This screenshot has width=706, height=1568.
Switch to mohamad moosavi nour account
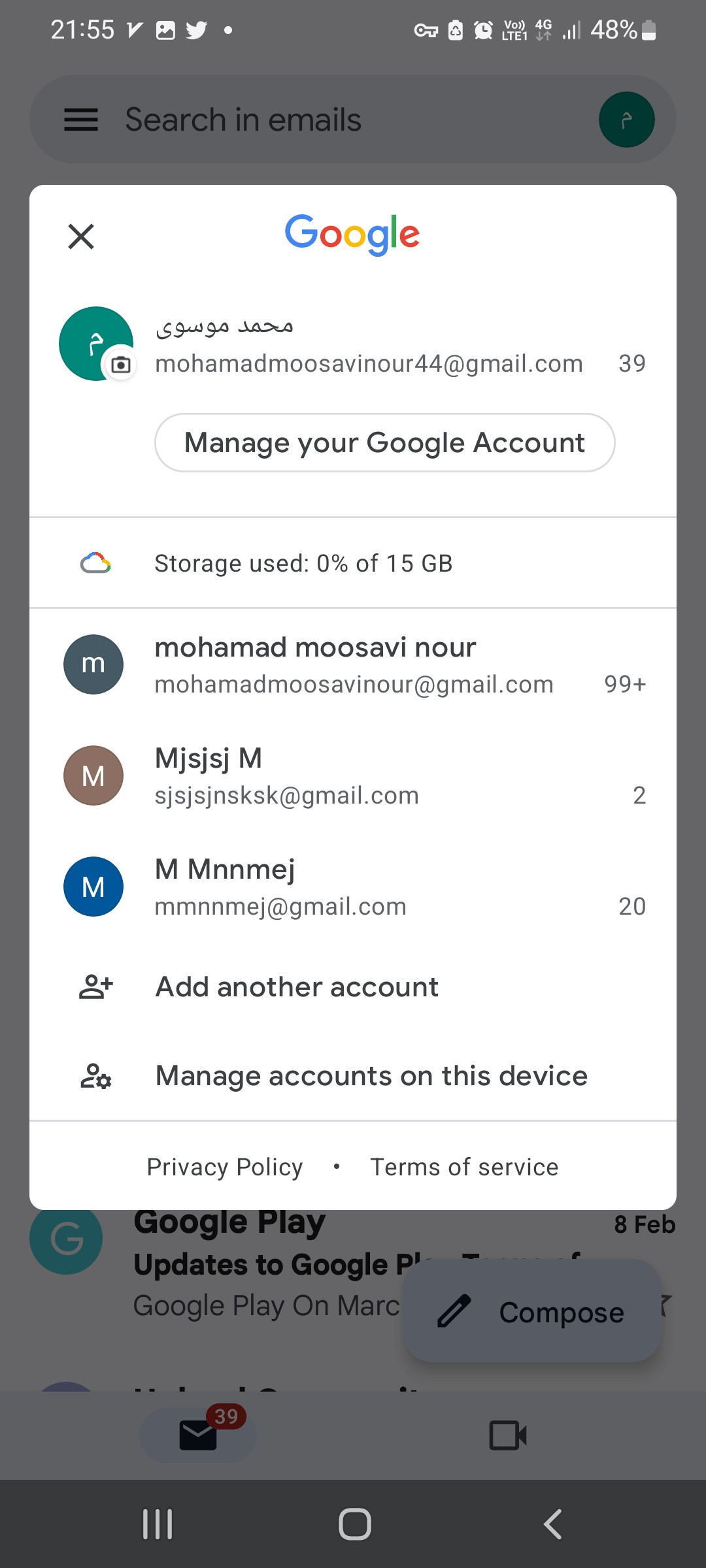pos(353,664)
